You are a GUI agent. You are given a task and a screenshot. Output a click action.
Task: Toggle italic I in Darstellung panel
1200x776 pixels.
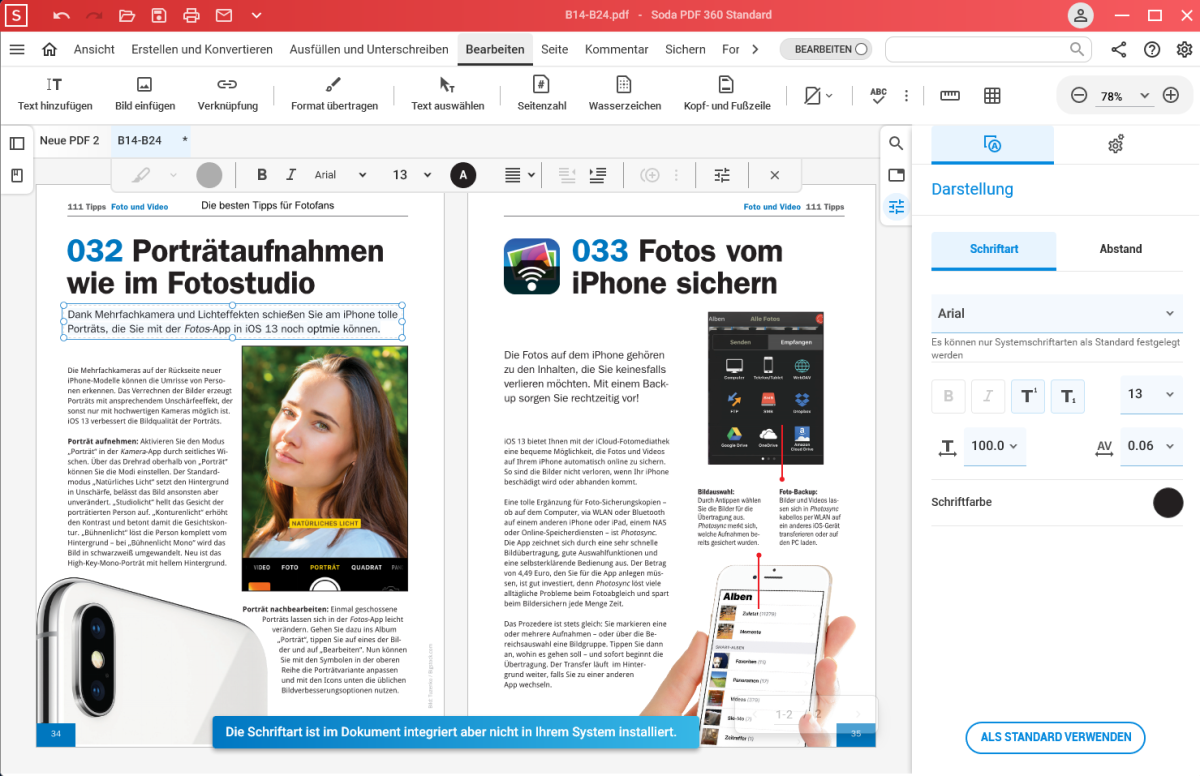pyautogui.click(x=988, y=396)
